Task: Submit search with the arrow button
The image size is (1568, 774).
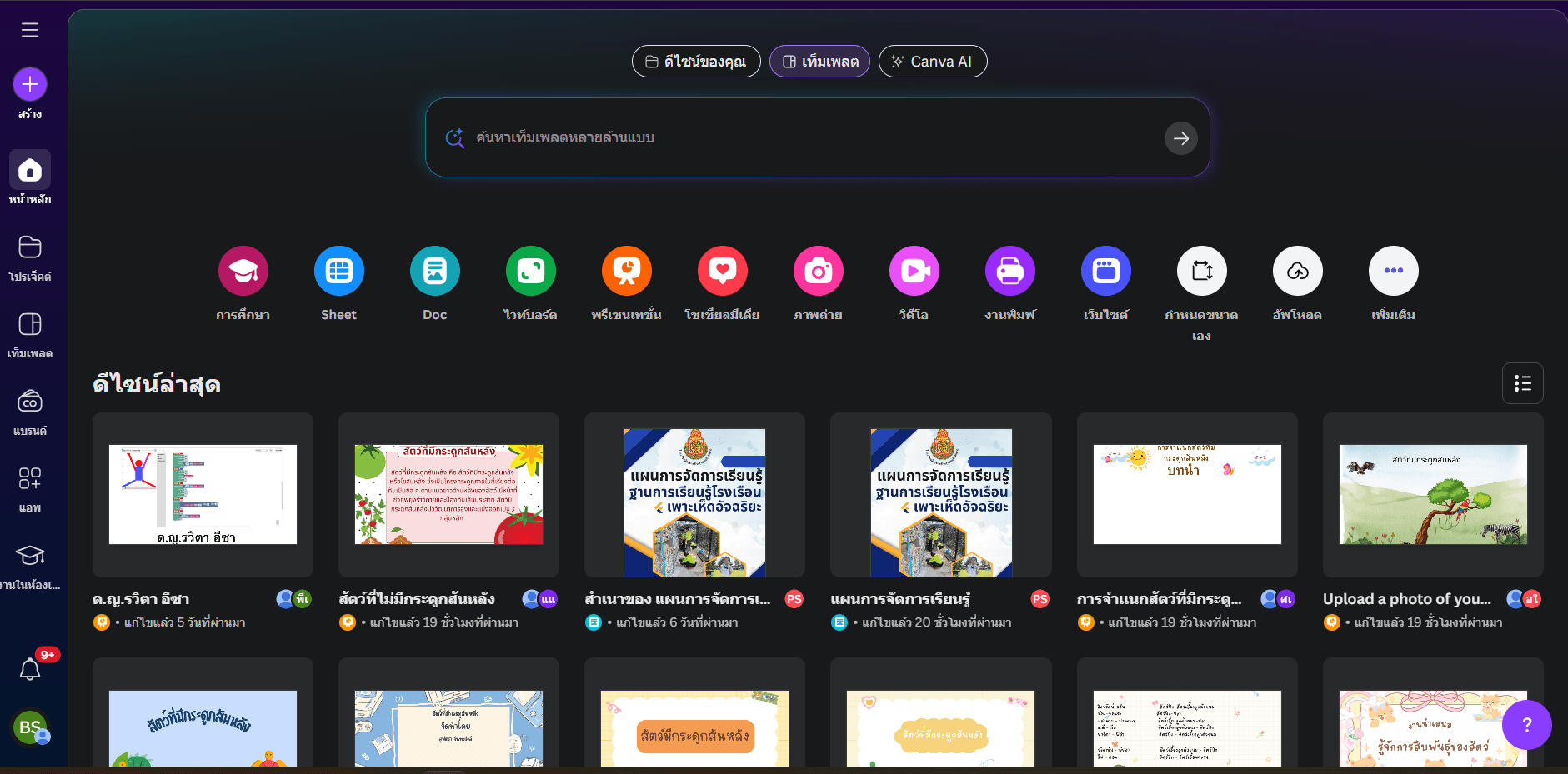Action: click(1181, 138)
